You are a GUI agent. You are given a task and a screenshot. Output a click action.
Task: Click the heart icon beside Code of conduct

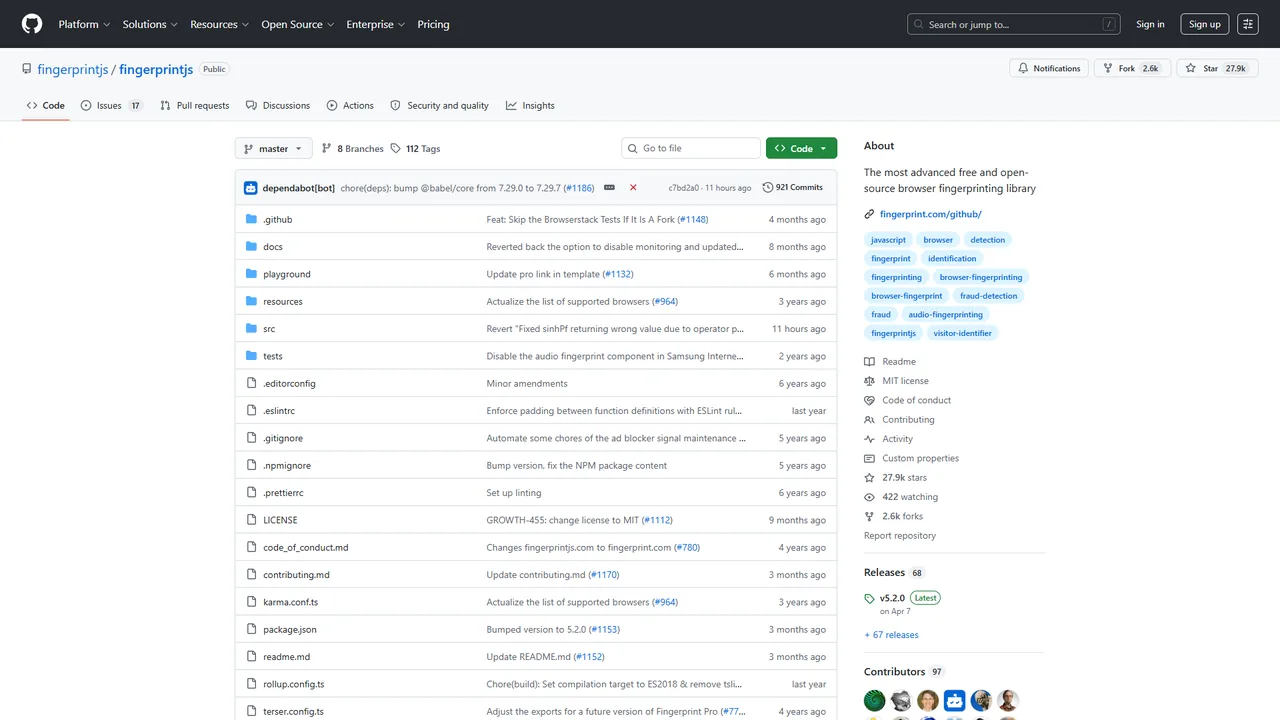870,400
